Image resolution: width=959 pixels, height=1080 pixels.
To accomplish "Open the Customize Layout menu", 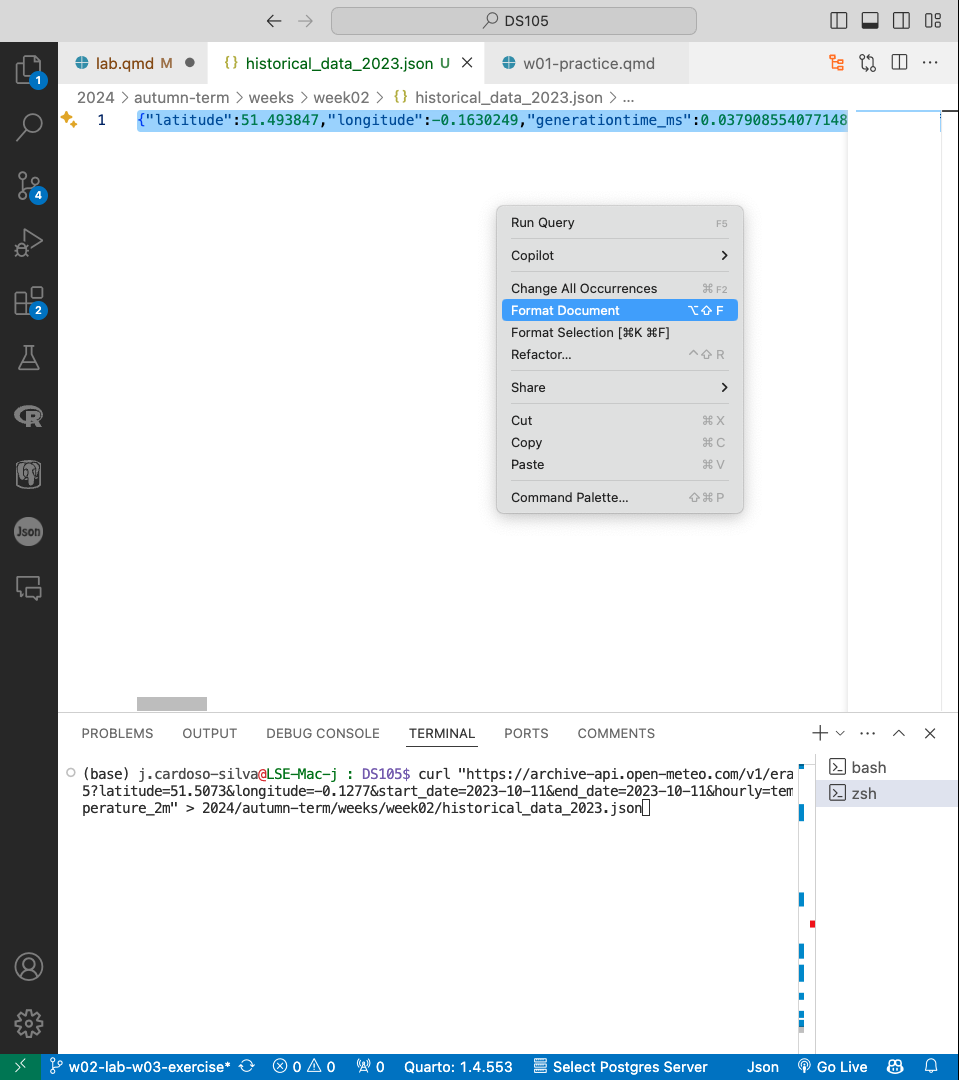I will [933, 21].
